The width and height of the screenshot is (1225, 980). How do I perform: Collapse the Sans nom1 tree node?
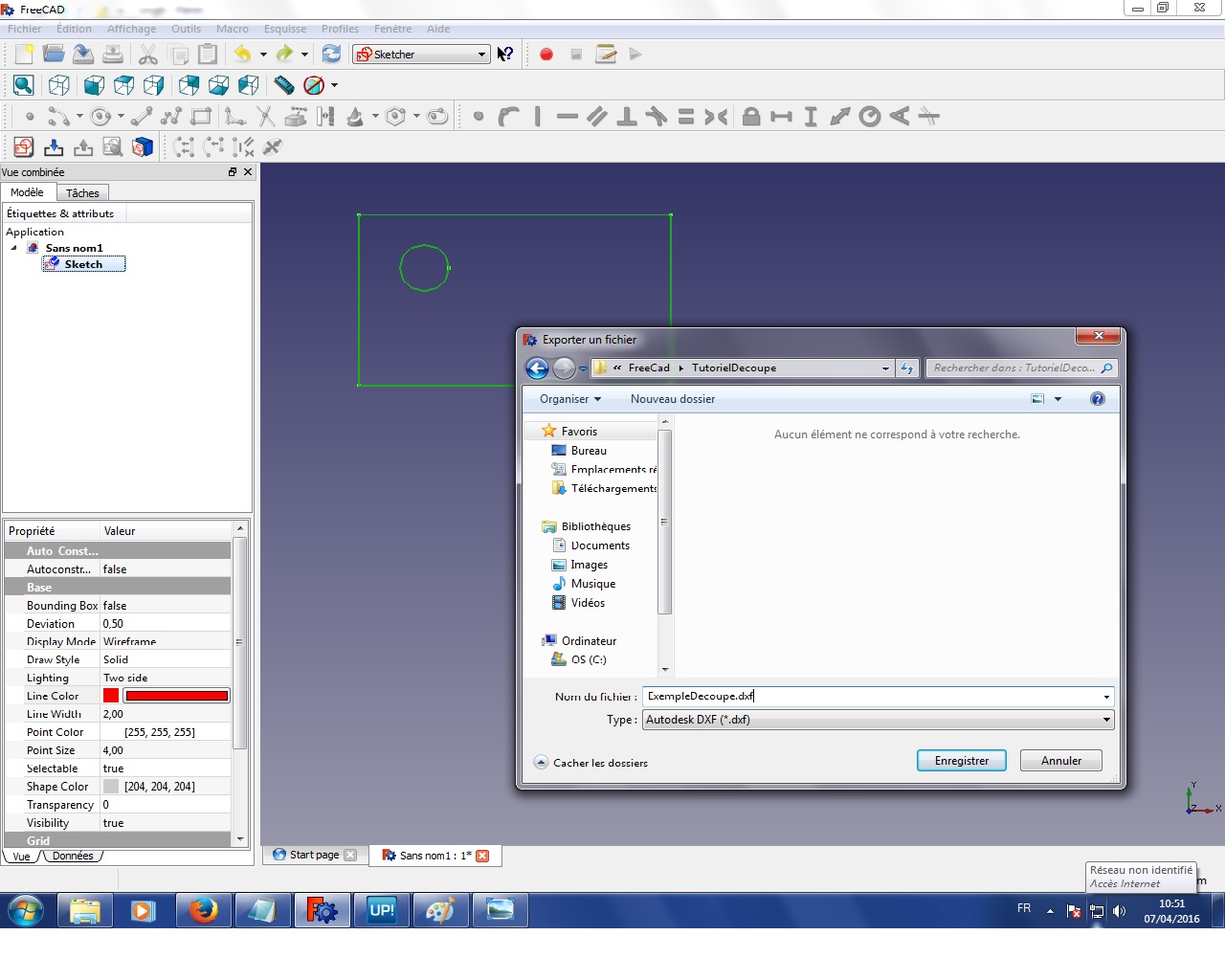14,248
